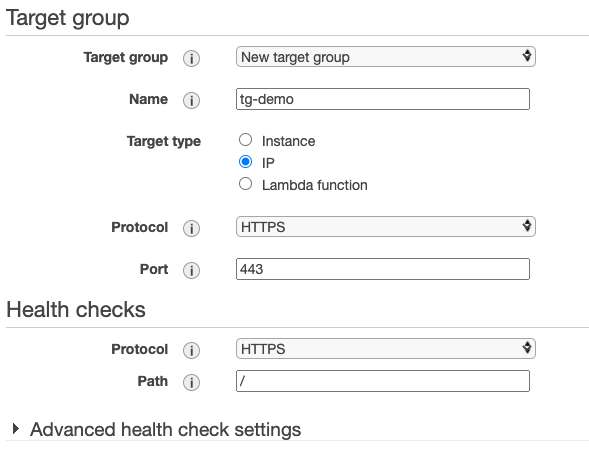Click the Lambda function label text
Screen dimensions: 589x452
[x=315, y=185]
